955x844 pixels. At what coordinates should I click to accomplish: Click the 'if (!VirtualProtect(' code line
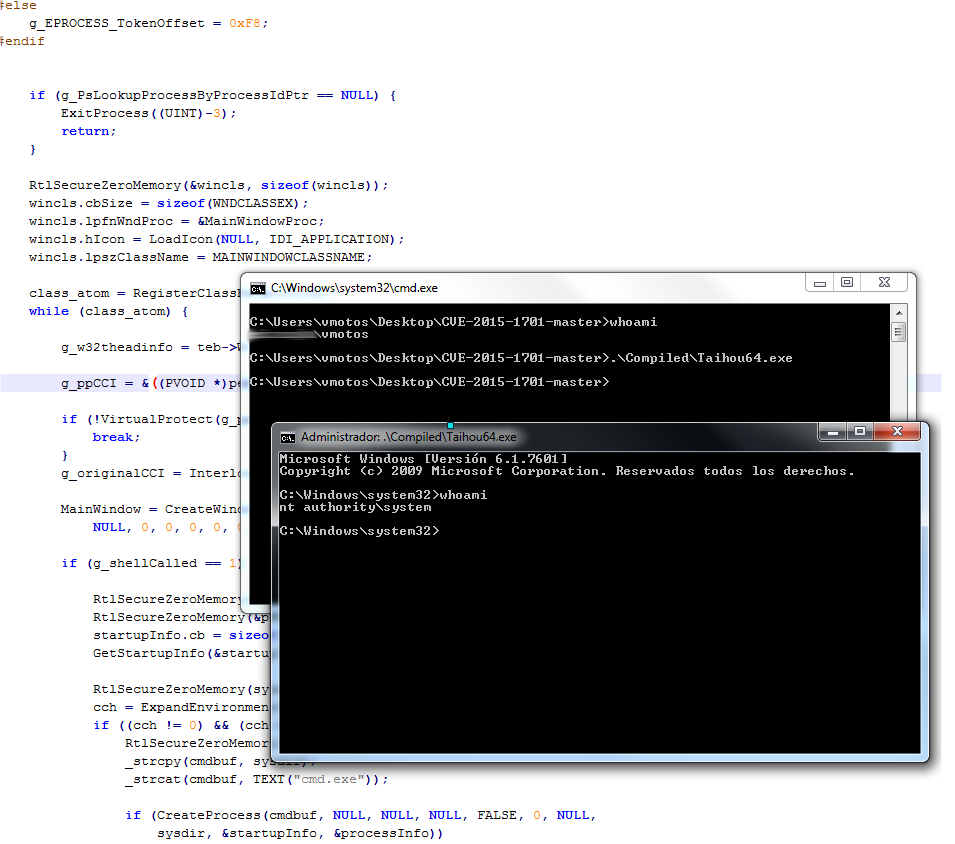151,420
